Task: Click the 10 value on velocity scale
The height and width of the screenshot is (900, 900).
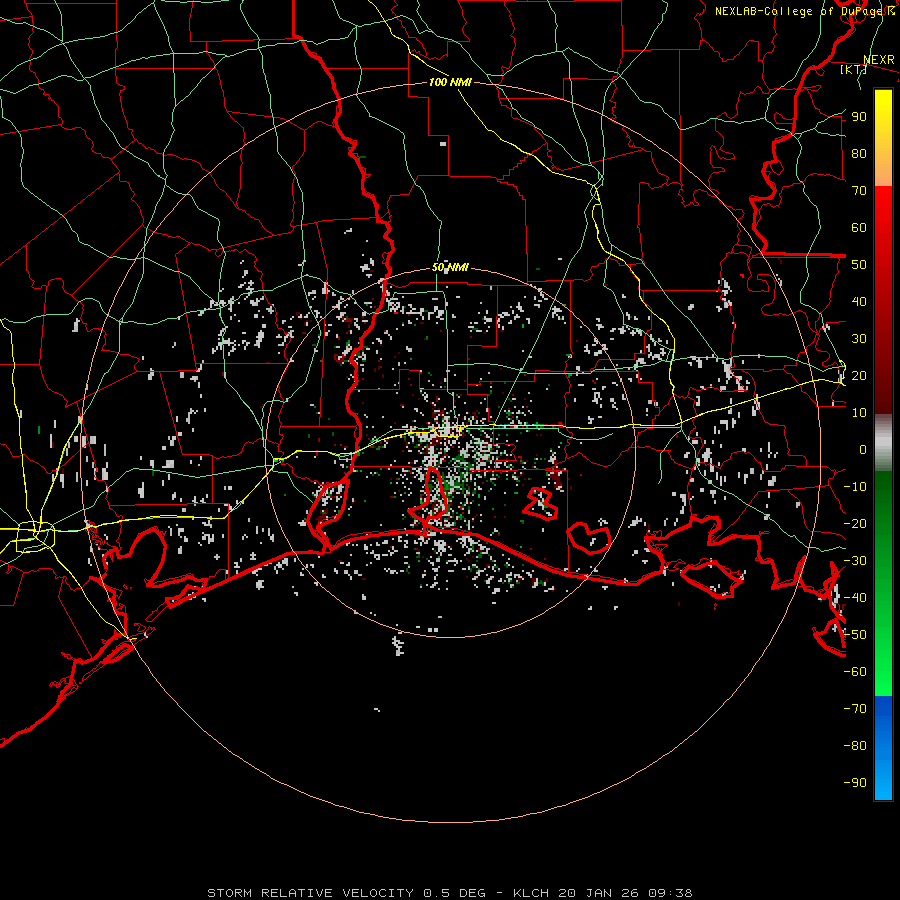Action: coord(859,413)
